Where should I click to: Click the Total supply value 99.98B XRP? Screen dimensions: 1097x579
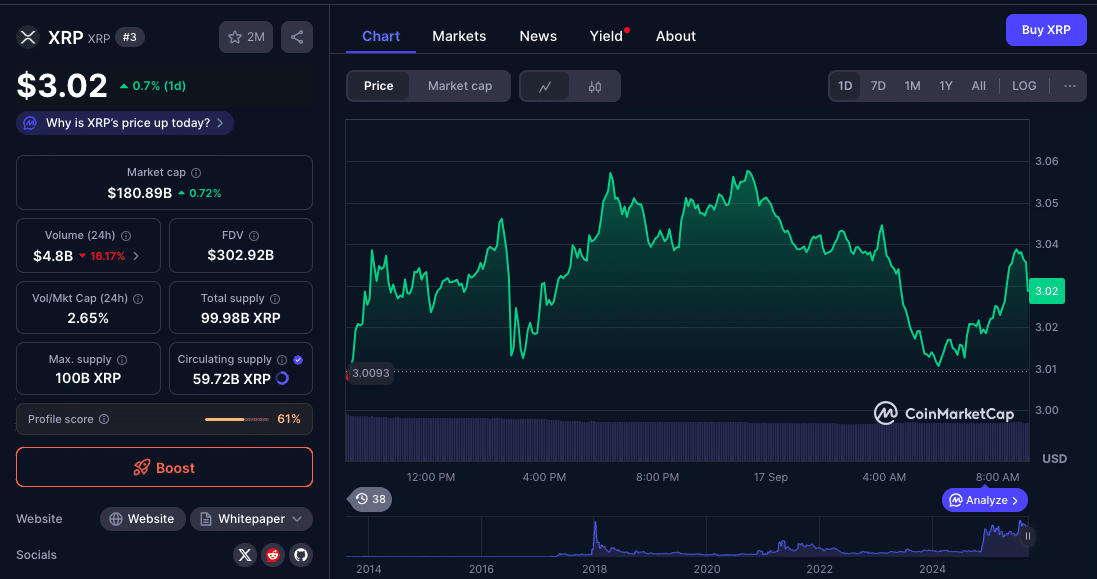point(241,318)
